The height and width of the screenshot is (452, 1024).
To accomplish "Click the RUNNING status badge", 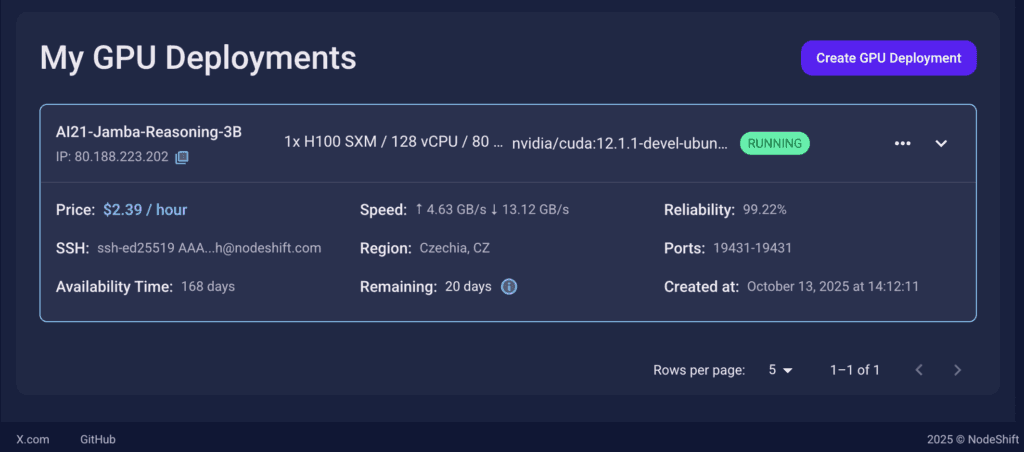I will [775, 143].
